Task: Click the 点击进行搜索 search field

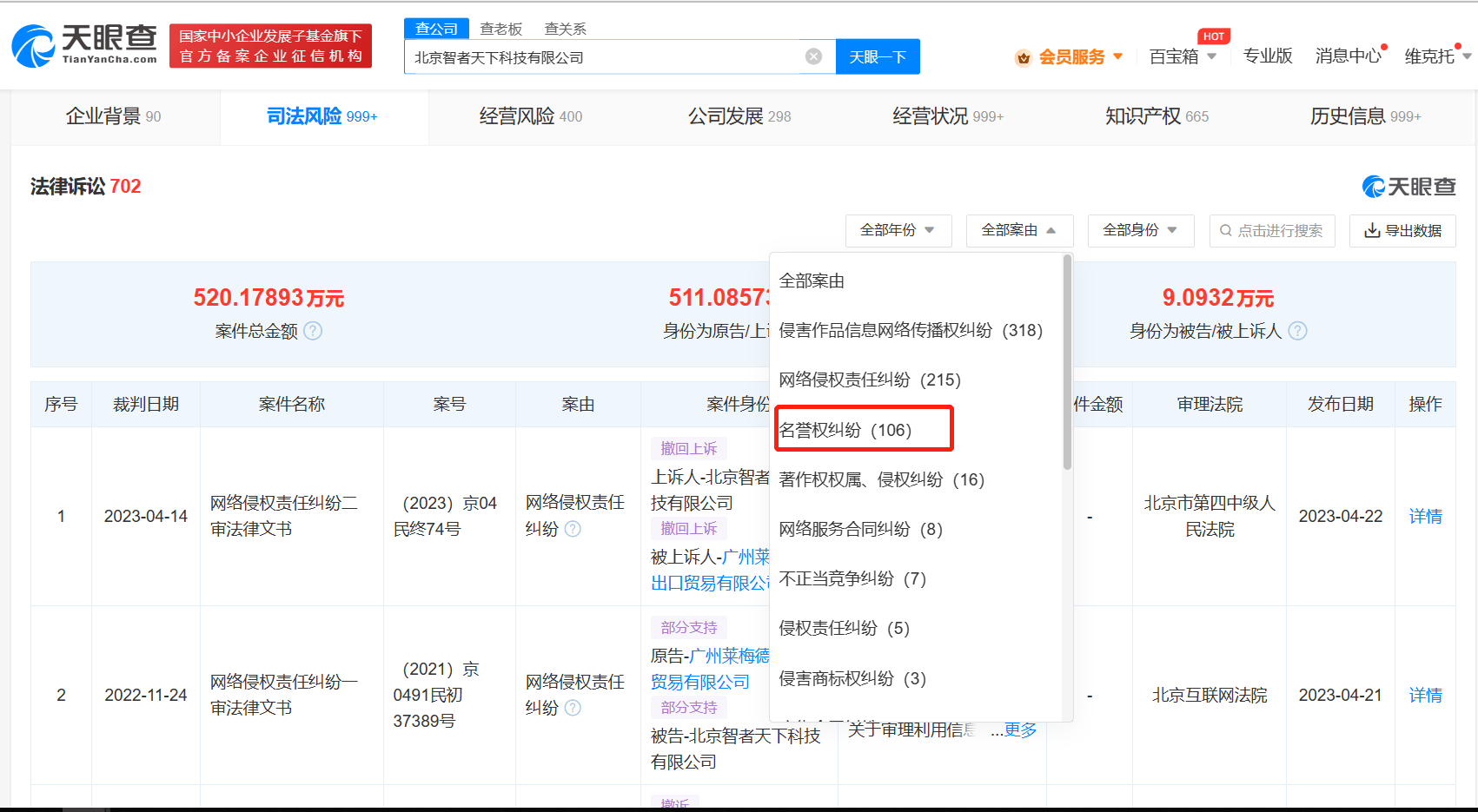Action: pyautogui.click(x=1272, y=230)
